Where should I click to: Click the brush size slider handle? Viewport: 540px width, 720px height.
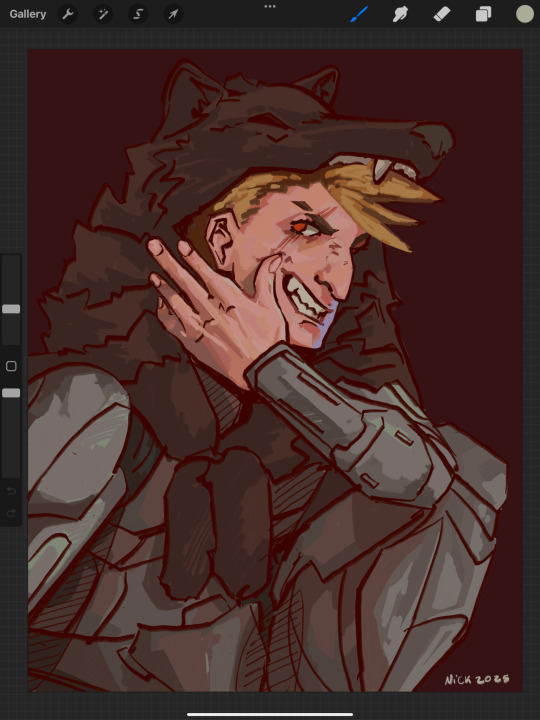click(x=11, y=309)
